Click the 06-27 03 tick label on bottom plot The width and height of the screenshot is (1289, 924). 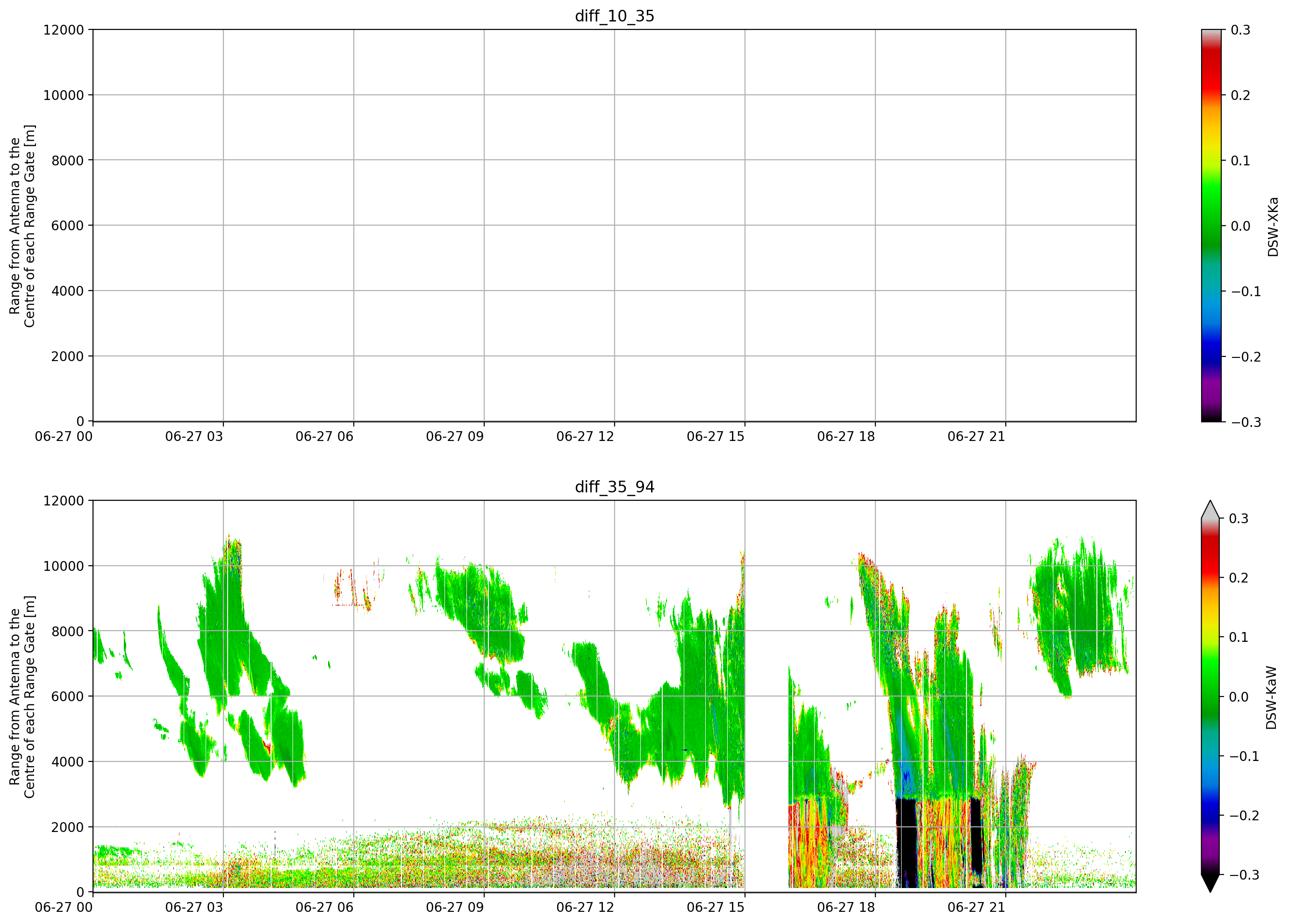[194, 907]
